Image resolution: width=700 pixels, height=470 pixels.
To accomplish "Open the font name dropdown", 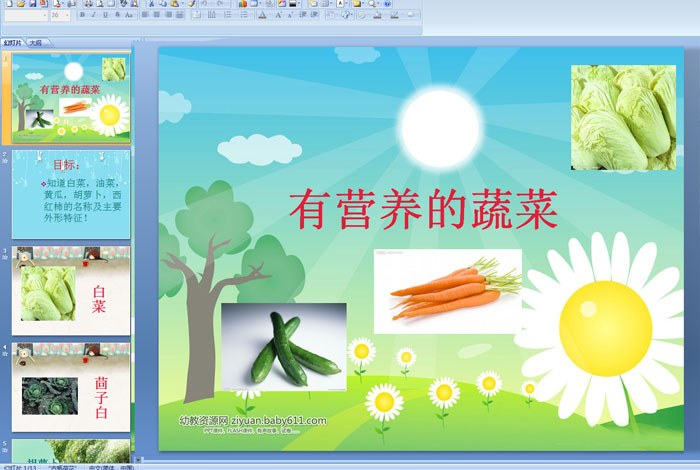I will coord(45,15).
